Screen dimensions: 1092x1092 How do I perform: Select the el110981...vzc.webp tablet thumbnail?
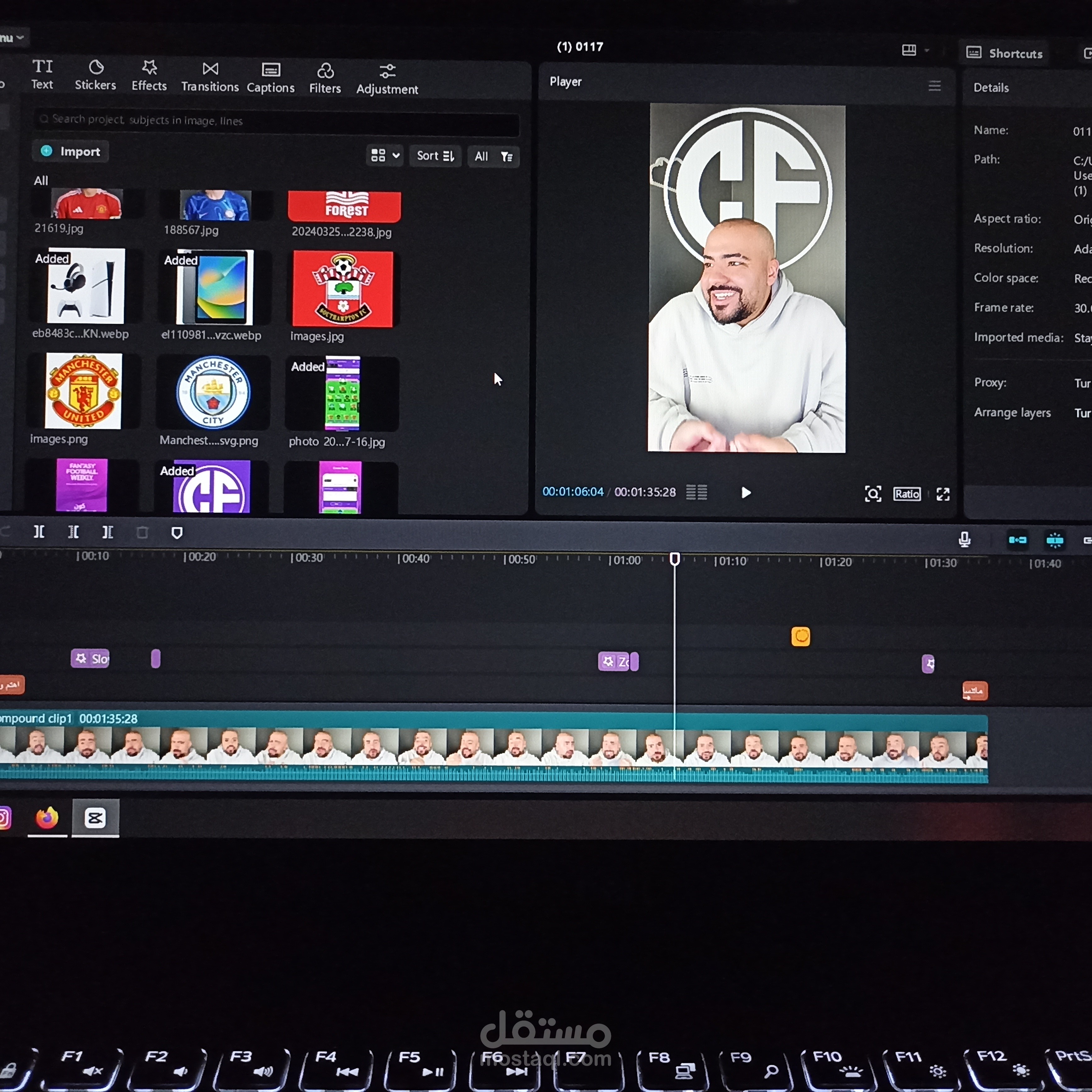click(x=215, y=287)
